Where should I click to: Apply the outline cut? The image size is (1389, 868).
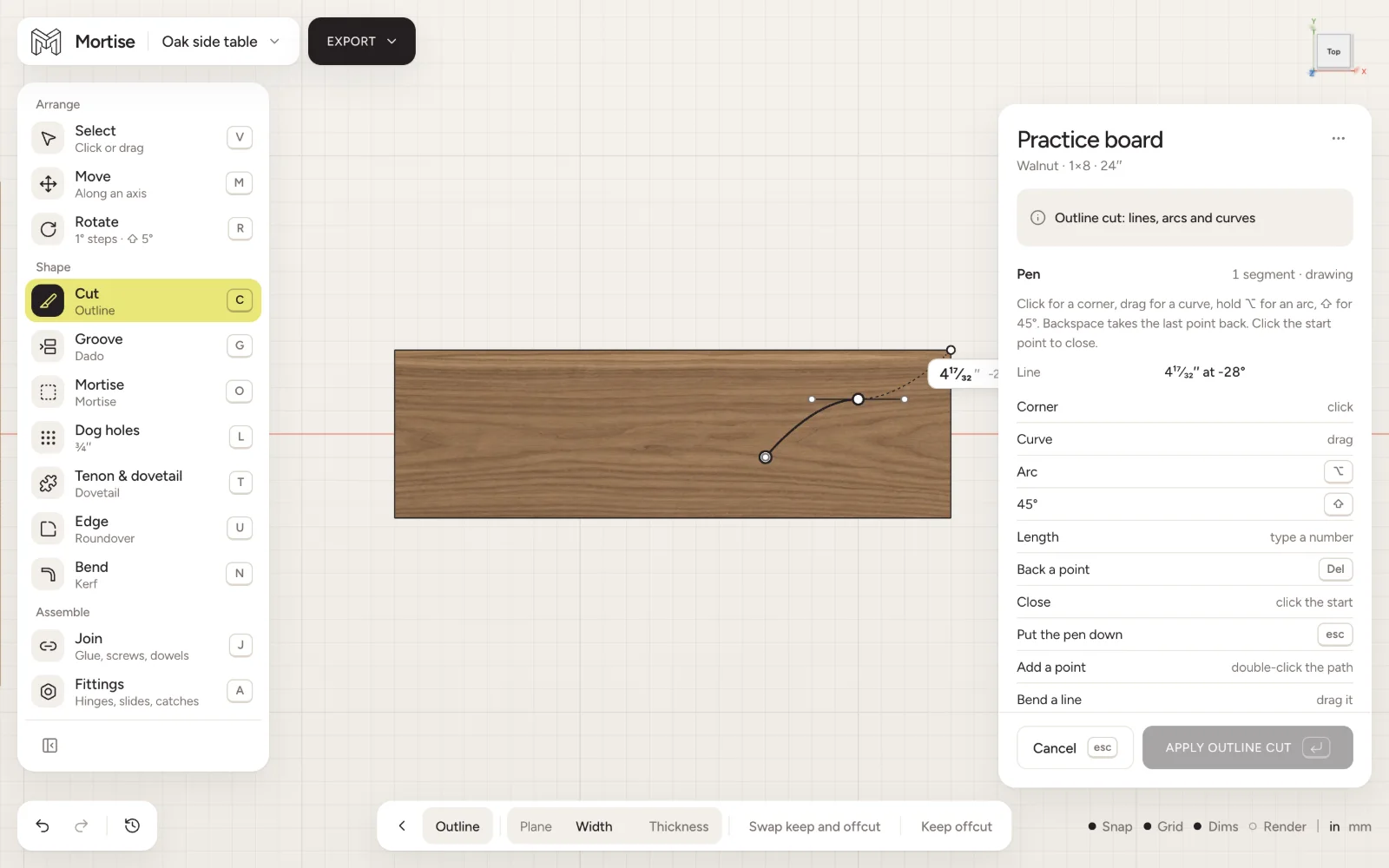(1247, 747)
